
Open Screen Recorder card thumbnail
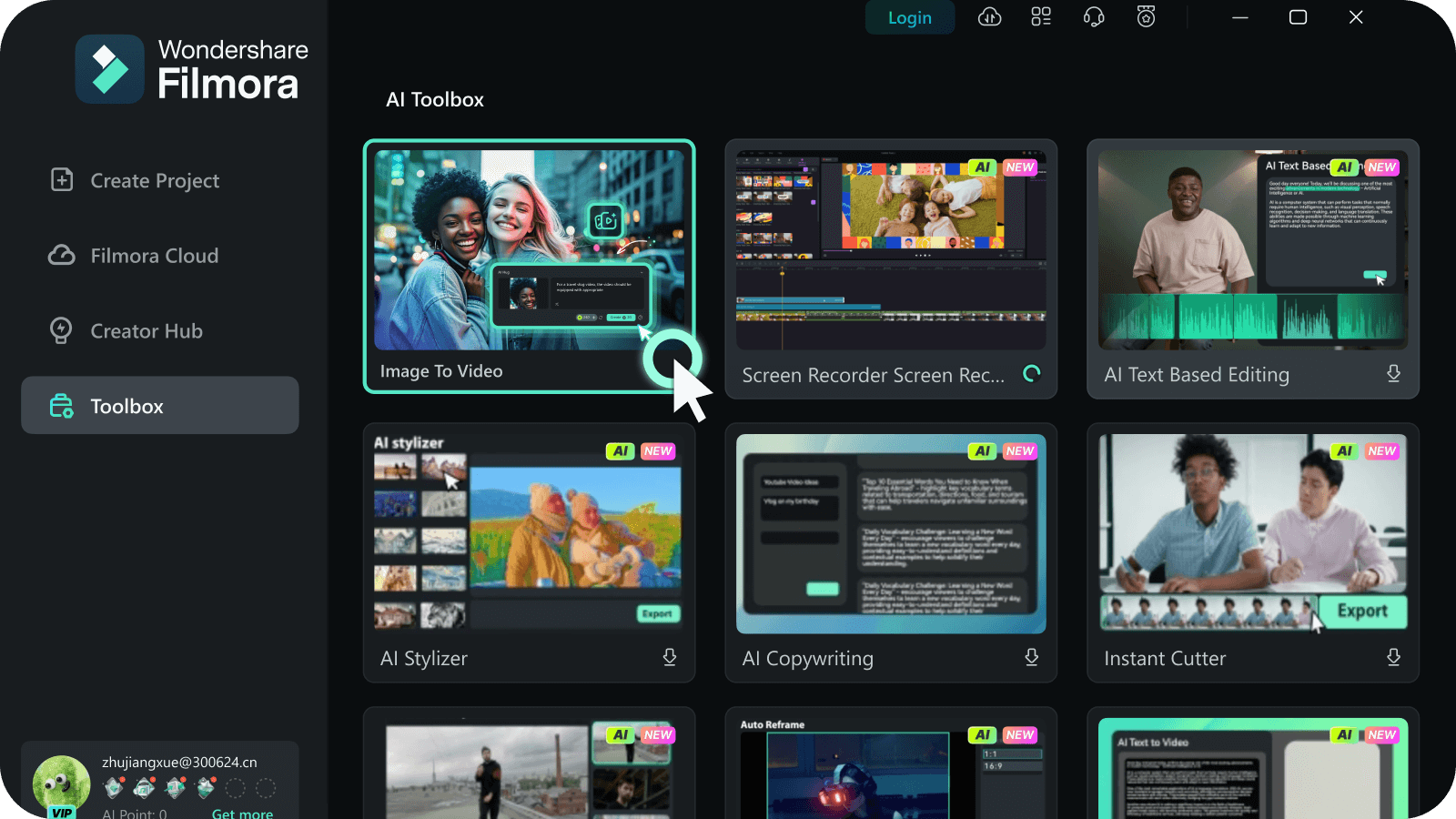[891, 249]
